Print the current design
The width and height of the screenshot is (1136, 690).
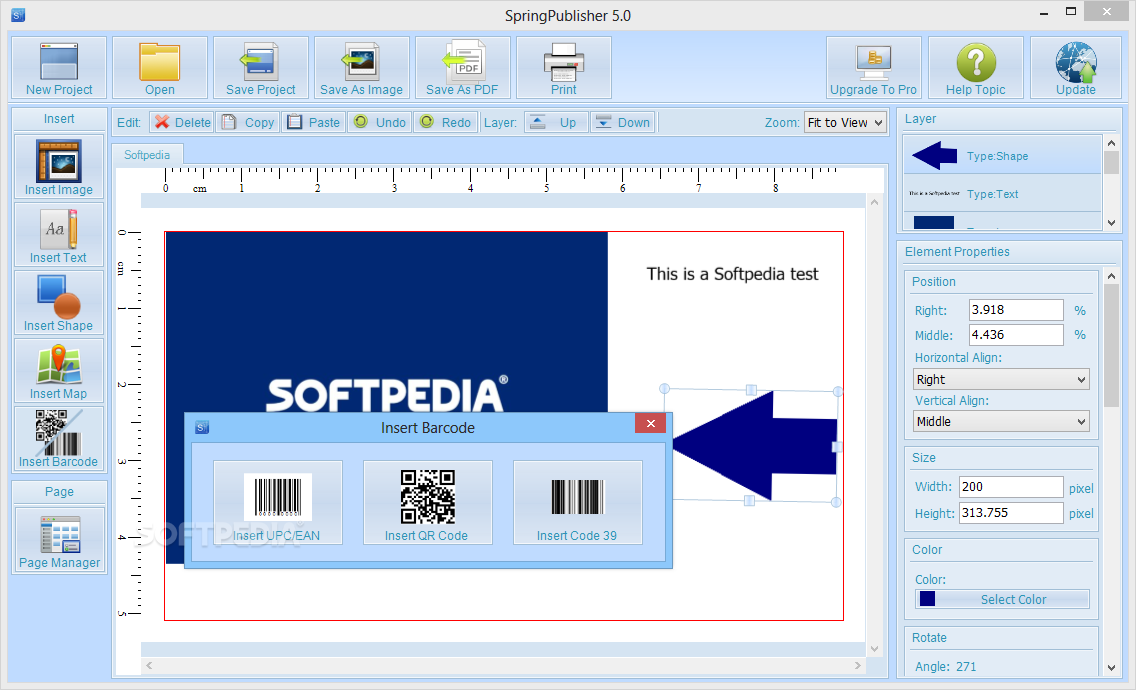click(x=564, y=67)
